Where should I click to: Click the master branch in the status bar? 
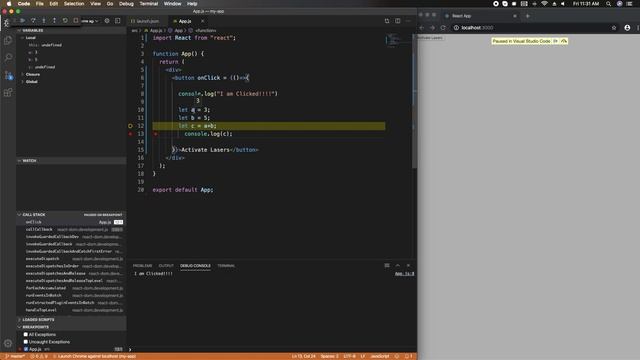pyautogui.click(x=15, y=356)
